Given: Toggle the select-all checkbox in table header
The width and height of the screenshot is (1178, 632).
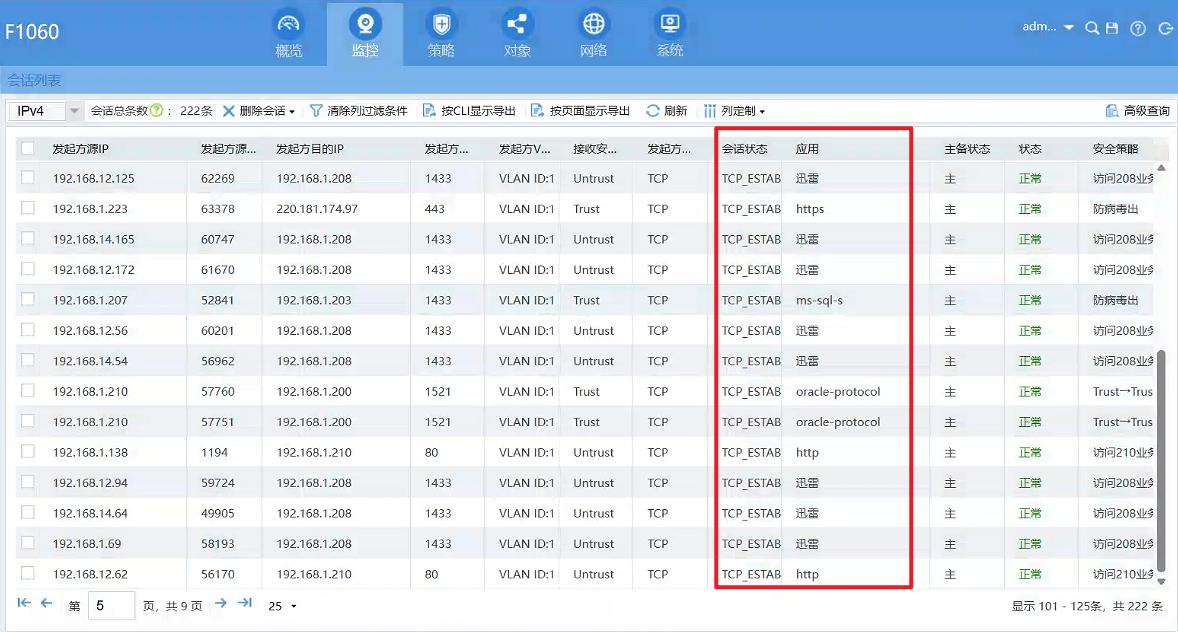Looking at the screenshot, I should point(28,149).
